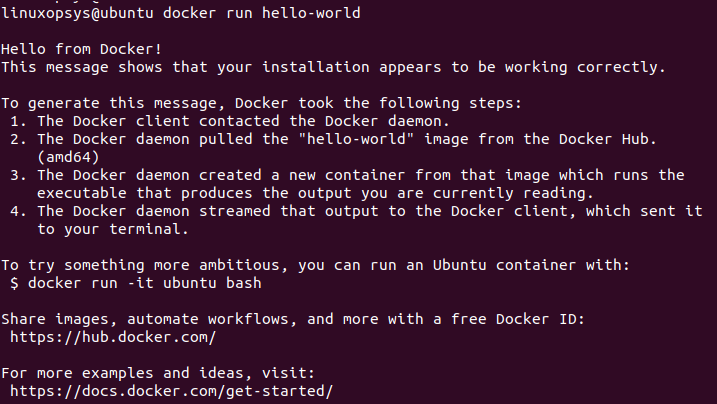Click the command 'docker run hello-world'
This screenshot has width=717, height=404.
point(262,13)
